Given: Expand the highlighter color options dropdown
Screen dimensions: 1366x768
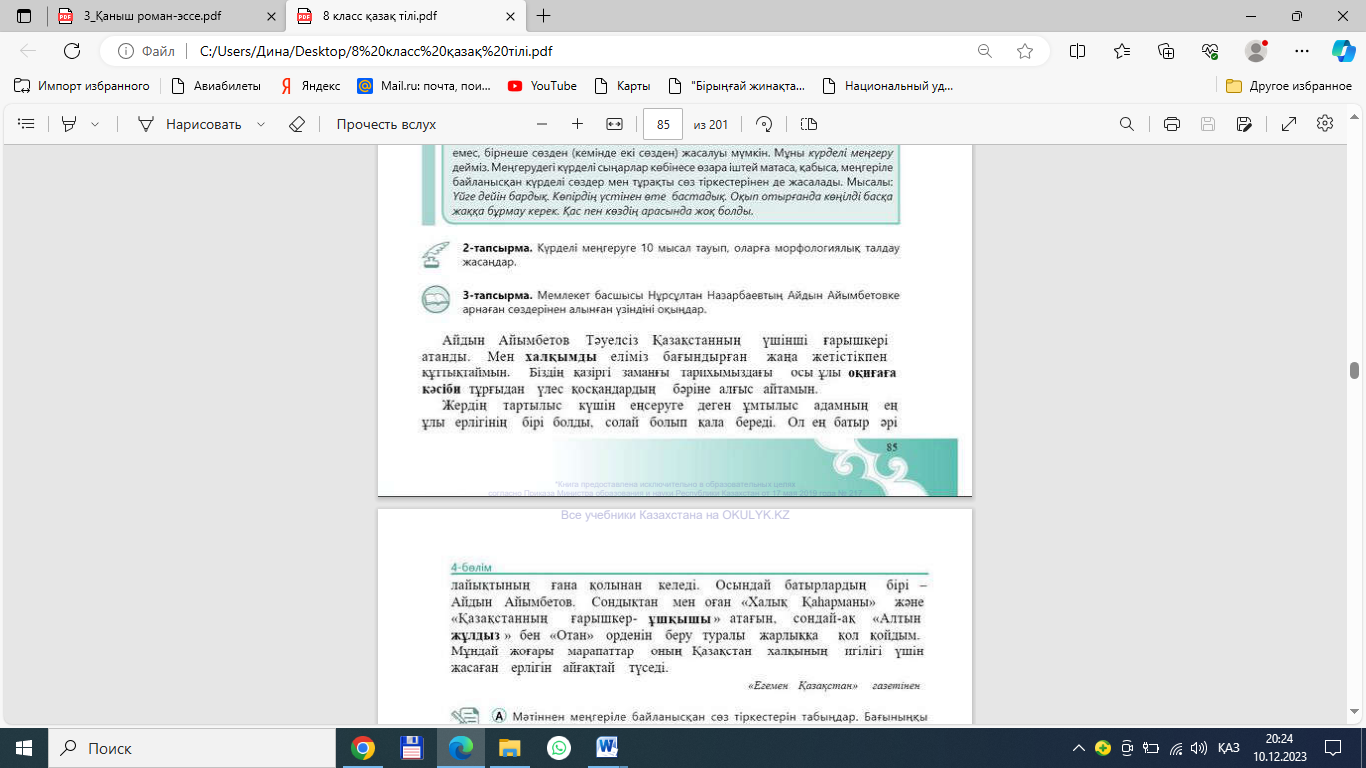Looking at the screenshot, I should pyautogui.click(x=95, y=124).
